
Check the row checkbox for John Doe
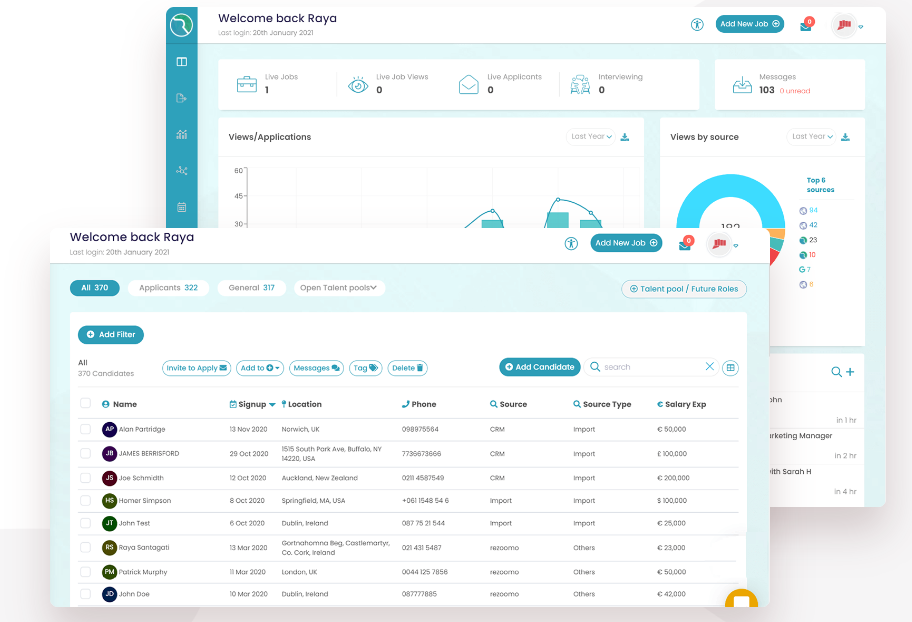tap(86, 594)
